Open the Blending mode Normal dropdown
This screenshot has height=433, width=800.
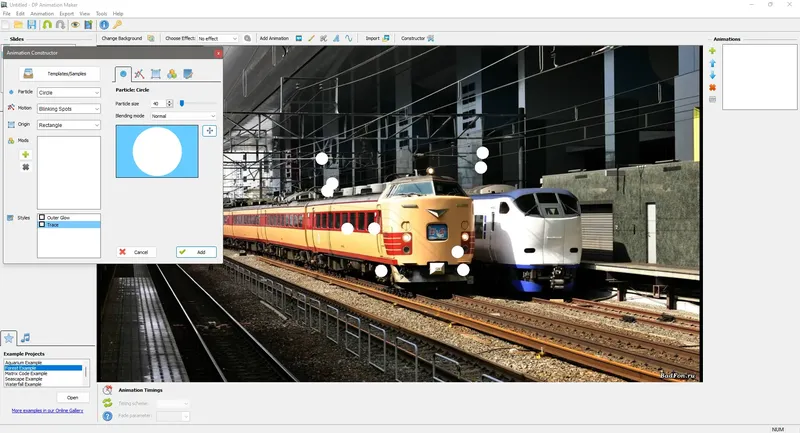(x=183, y=116)
